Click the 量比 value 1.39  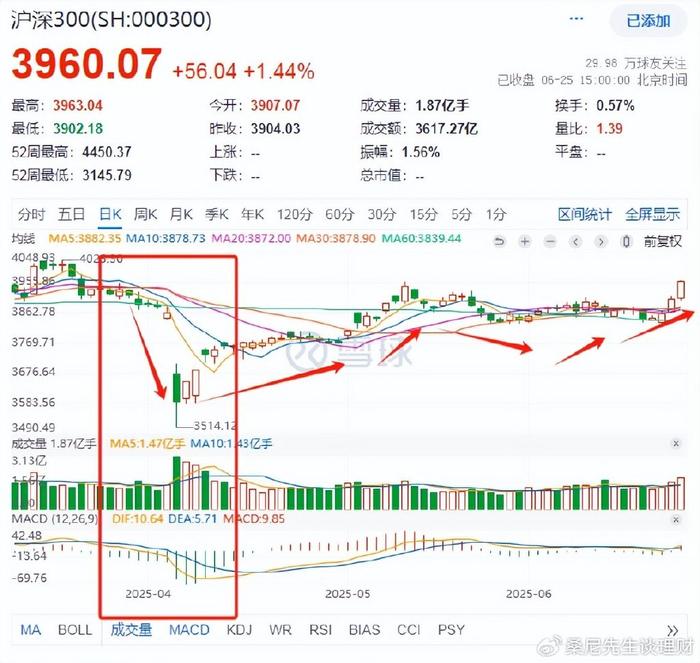coord(609,129)
